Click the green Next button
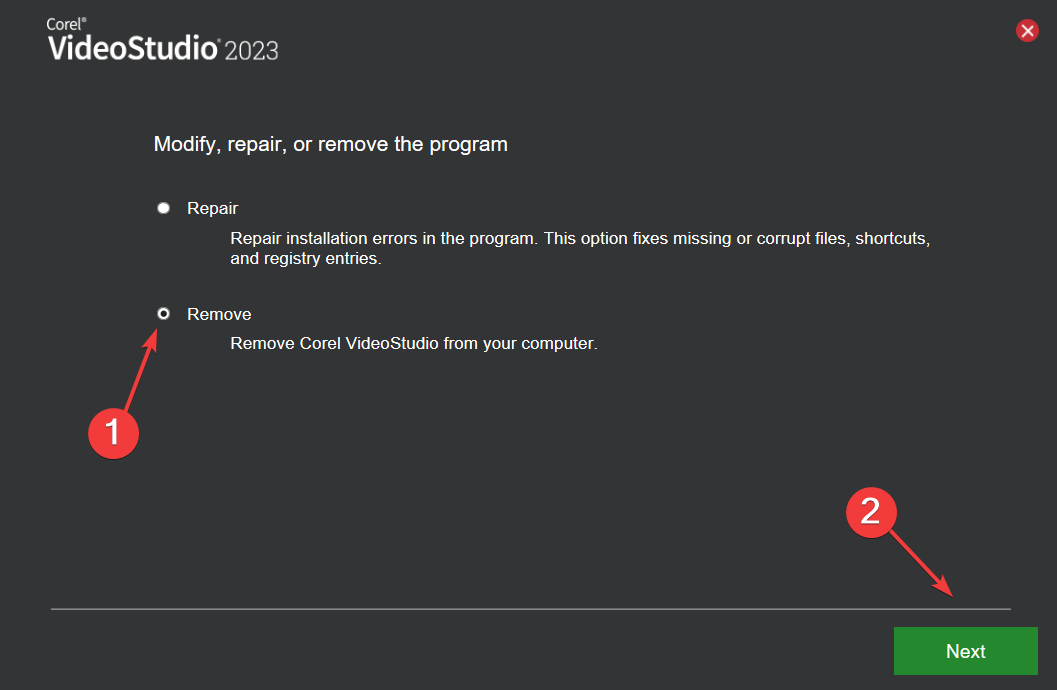Viewport: 1057px width, 690px height. [x=965, y=651]
